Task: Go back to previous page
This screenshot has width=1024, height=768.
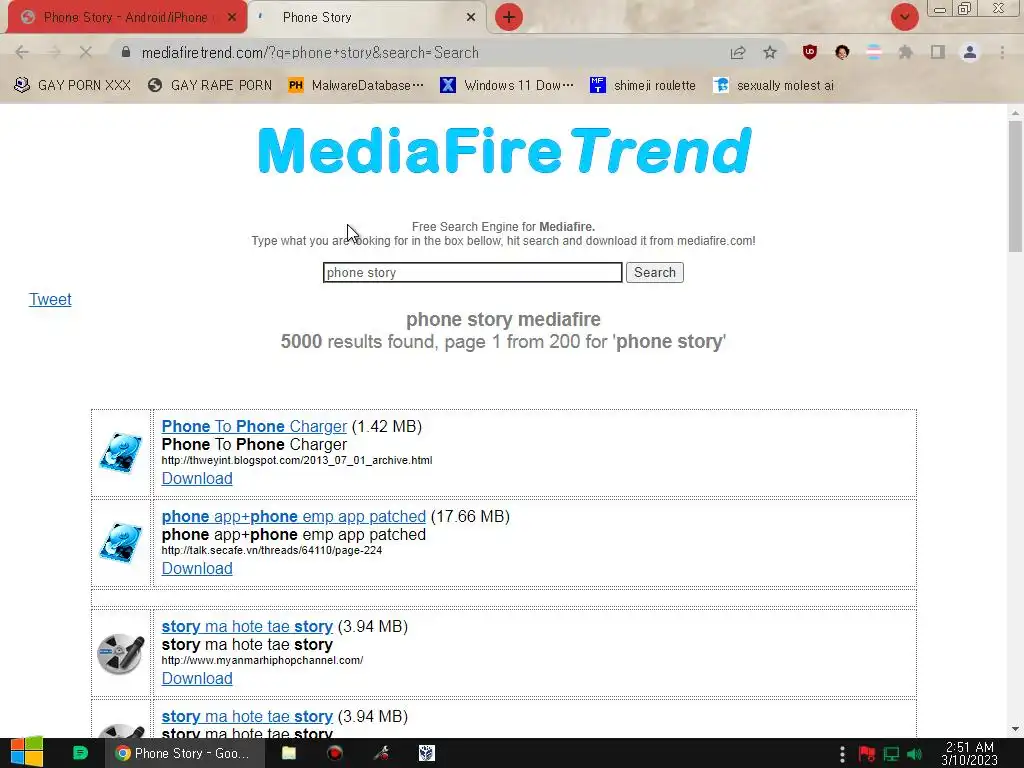Action: click(22, 53)
